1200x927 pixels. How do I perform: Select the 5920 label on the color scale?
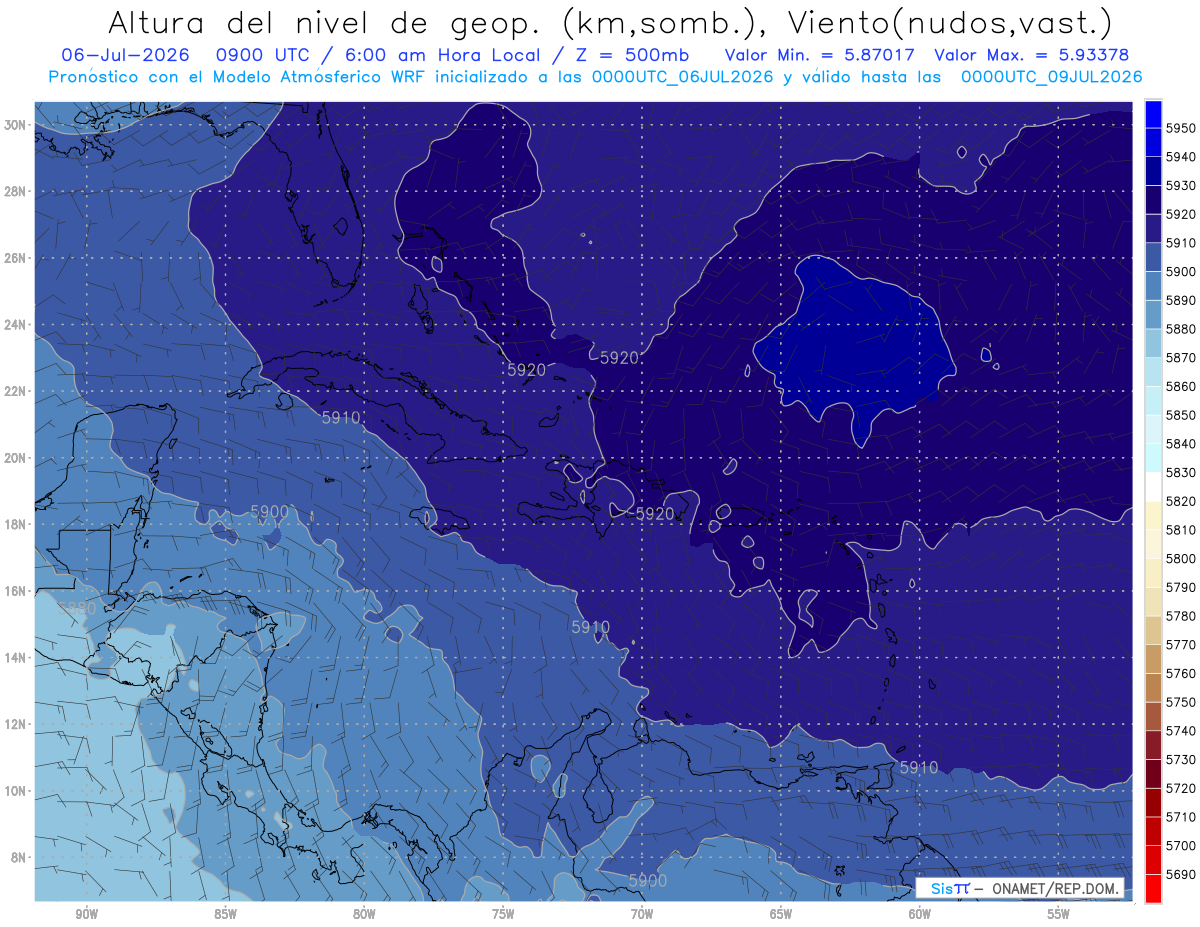[1181, 214]
